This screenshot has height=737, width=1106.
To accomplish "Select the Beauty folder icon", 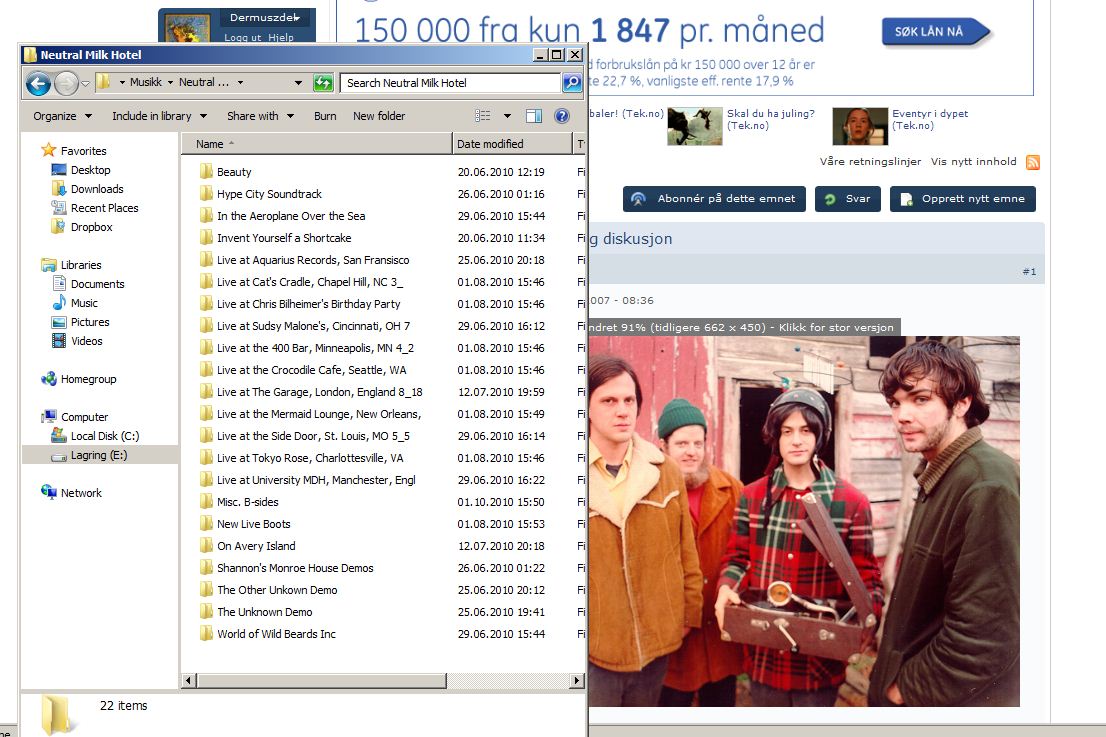I will [x=206, y=171].
